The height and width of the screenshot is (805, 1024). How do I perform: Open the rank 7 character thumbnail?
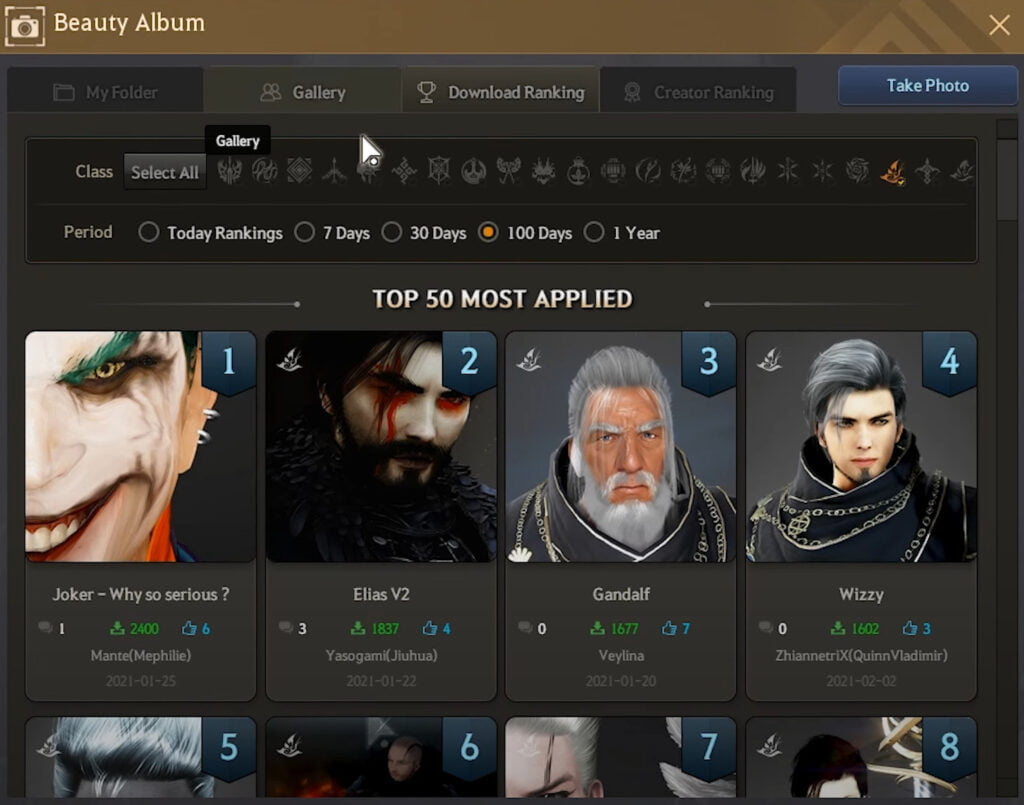(x=621, y=757)
